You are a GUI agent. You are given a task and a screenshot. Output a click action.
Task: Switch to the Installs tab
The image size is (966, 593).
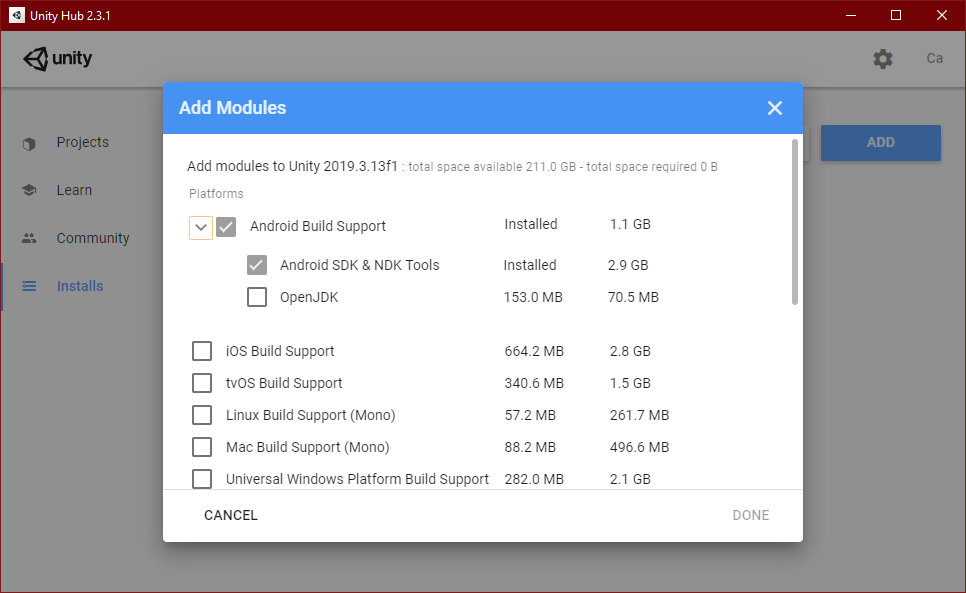point(80,287)
